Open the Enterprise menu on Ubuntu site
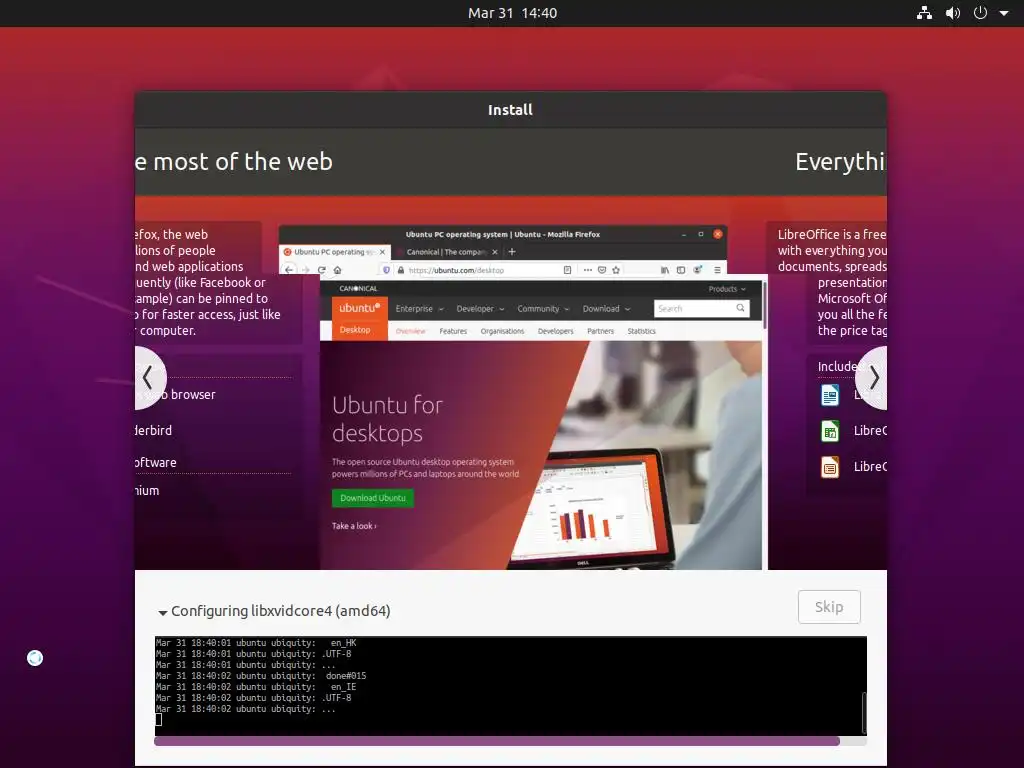 tap(419, 309)
